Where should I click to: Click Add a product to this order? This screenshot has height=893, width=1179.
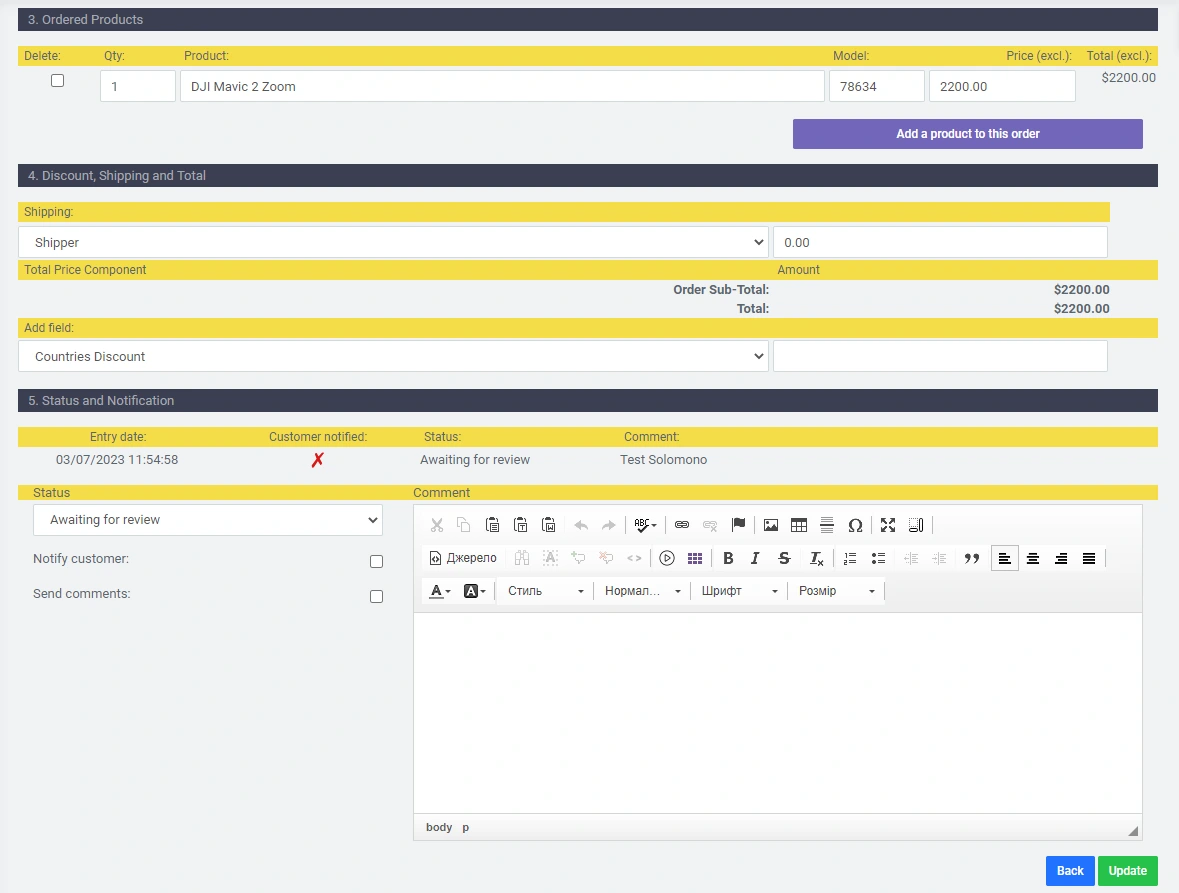click(x=967, y=134)
